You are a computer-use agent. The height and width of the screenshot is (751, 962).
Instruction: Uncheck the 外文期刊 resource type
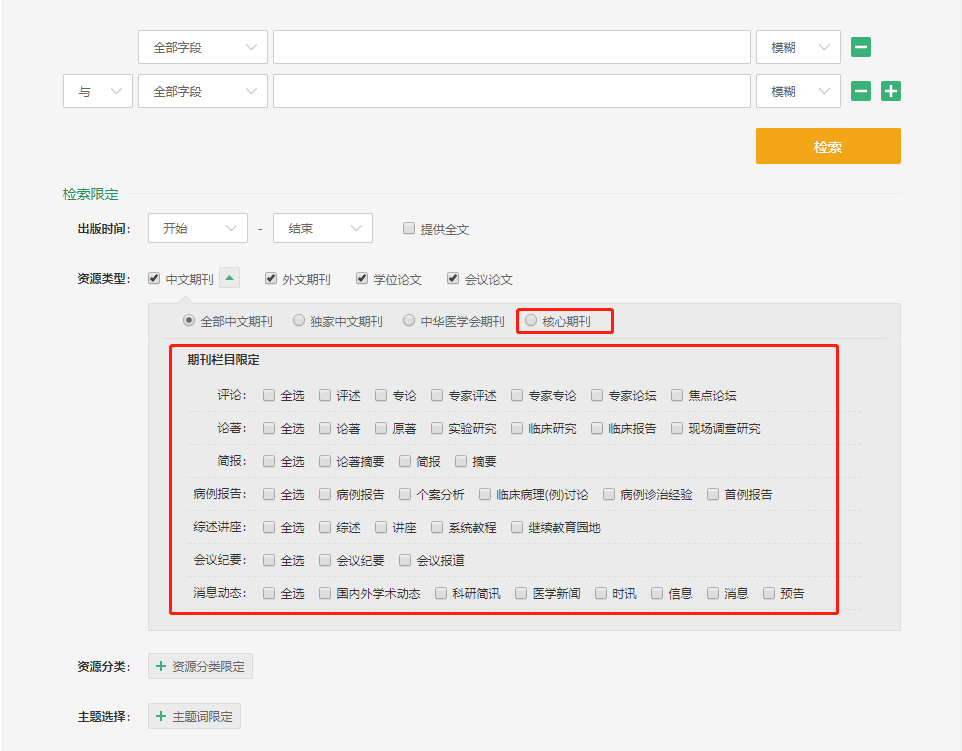pyautogui.click(x=271, y=279)
